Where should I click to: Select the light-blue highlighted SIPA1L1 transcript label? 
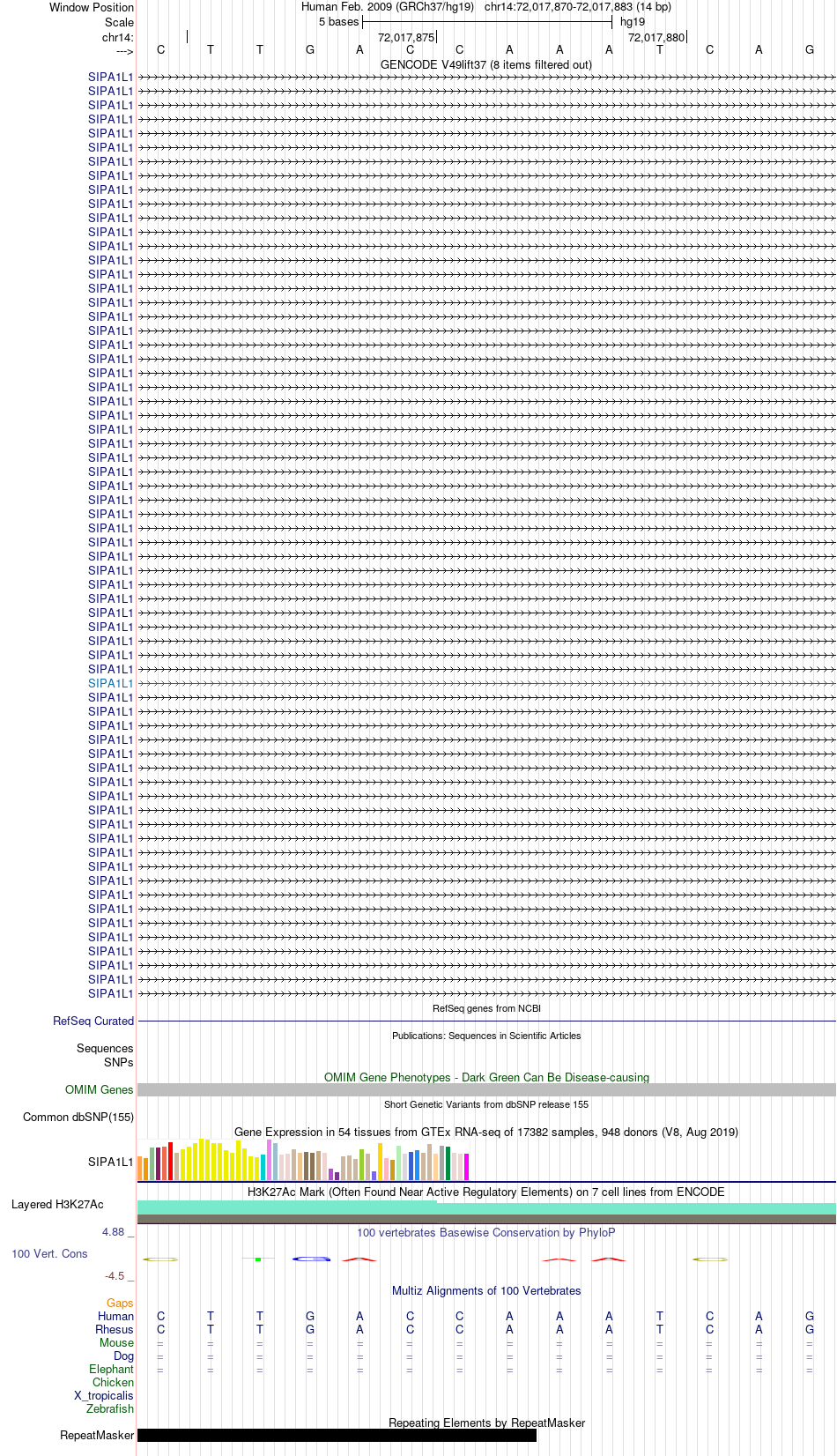111,683
